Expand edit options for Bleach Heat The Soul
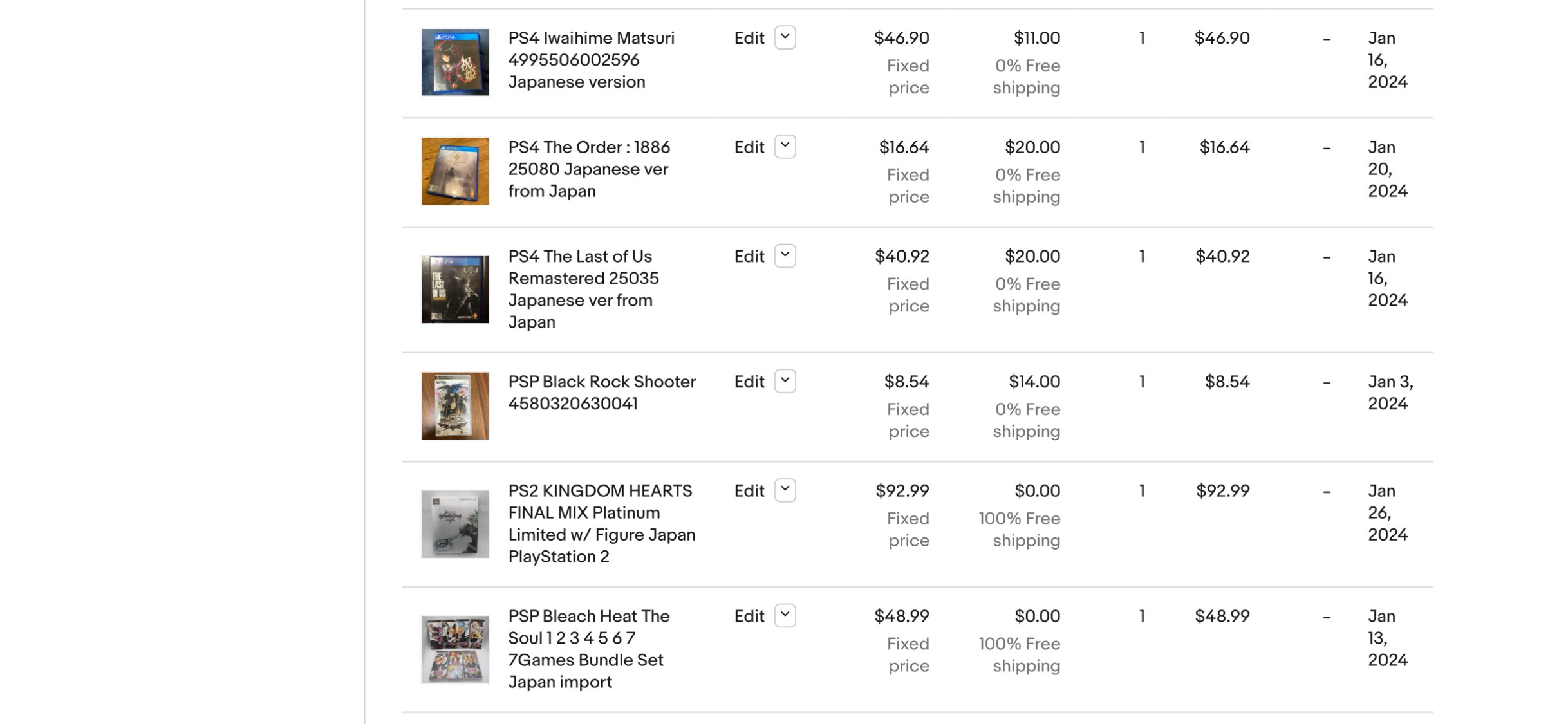Viewport: 1568px width, 724px height. pos(785,616)
